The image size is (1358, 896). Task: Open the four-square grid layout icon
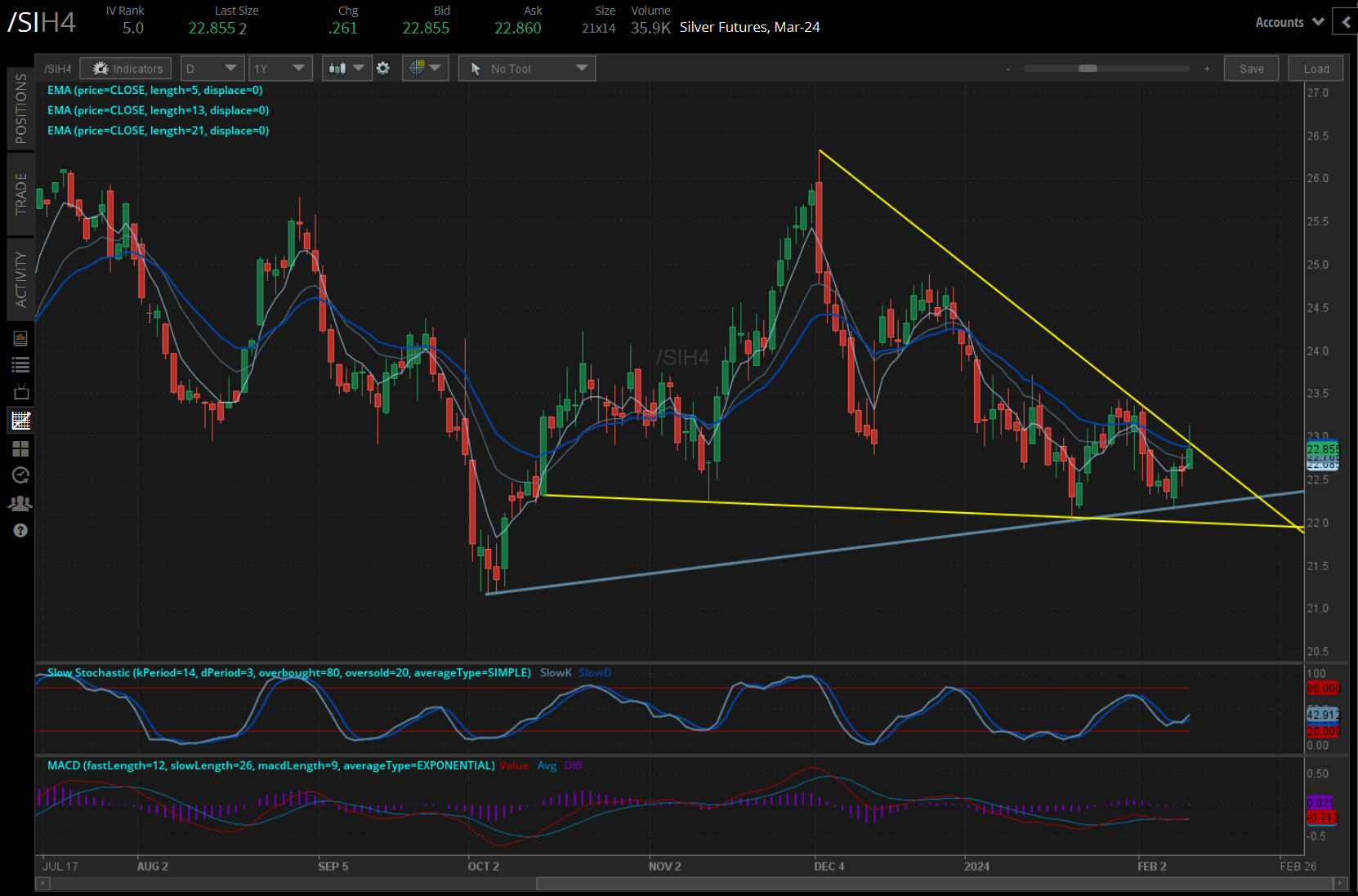20,448
